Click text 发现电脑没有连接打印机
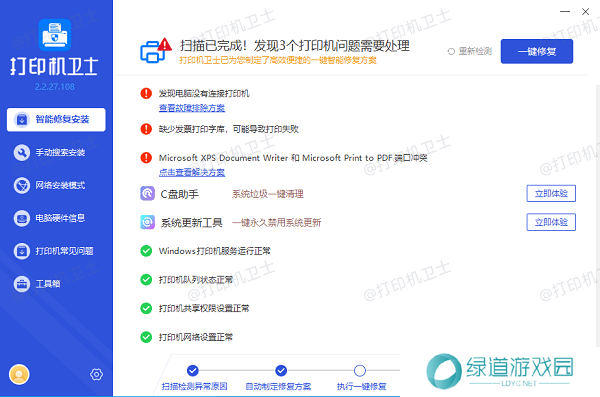The width and height of the screenshot is (600, 397). [x=204, y=93]
